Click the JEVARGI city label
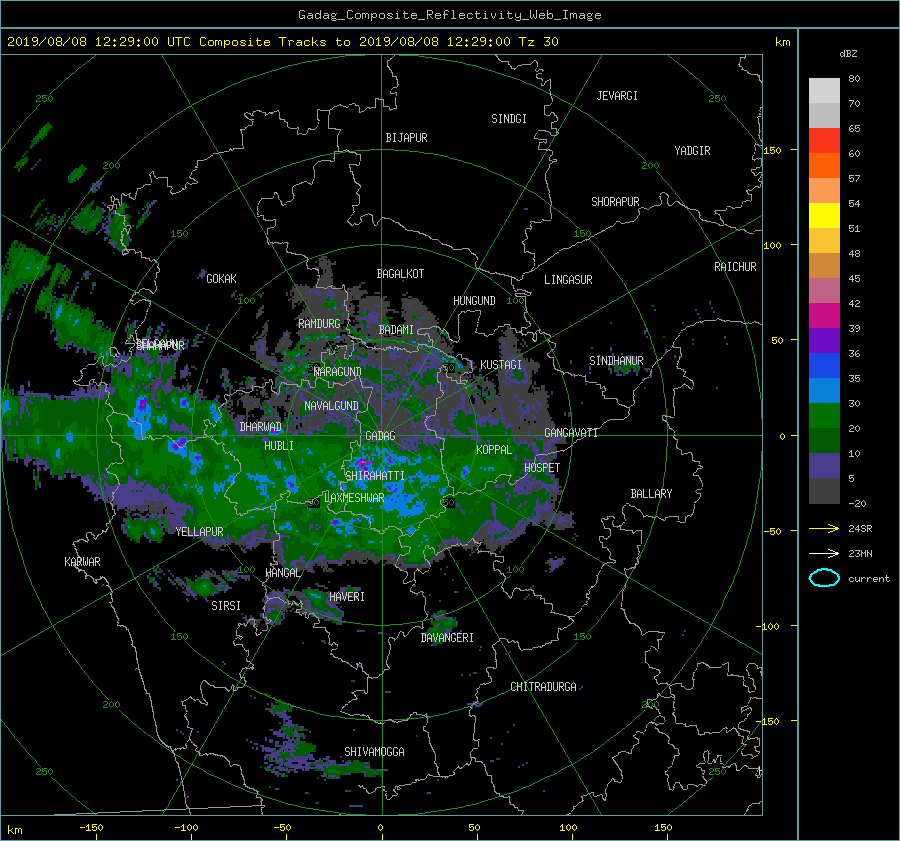This screenshot has width=900, height=841. coord(617,96)
